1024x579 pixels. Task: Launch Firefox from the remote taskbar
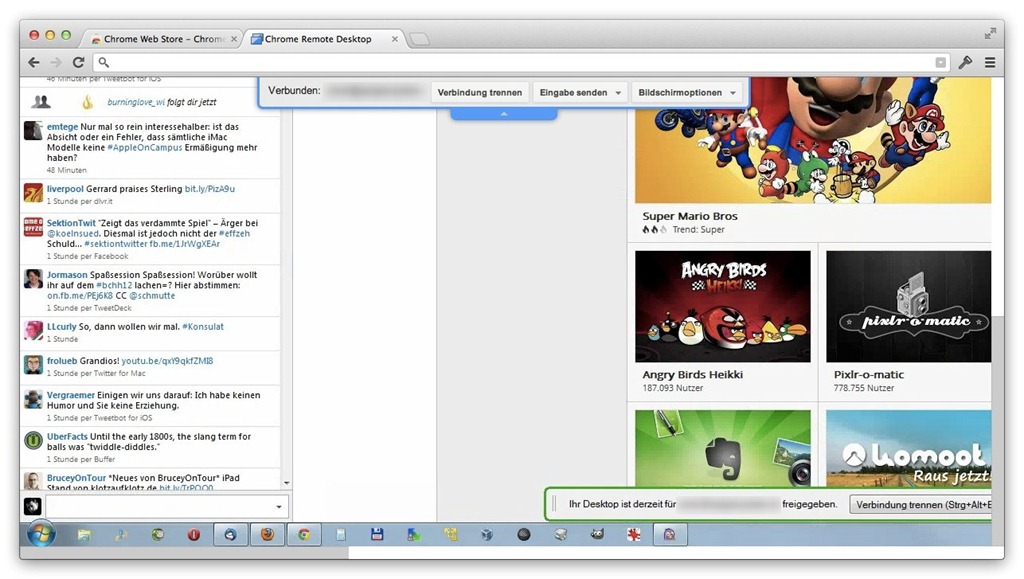coord(267,534)
